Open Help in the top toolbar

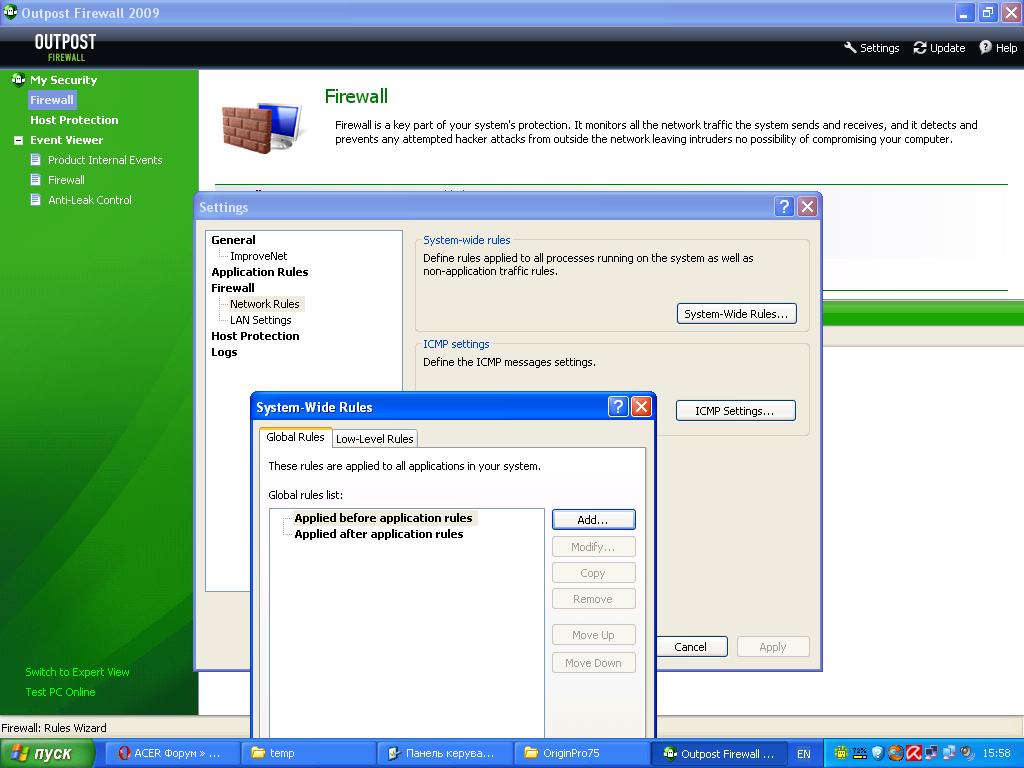pyautogui.click(x=998, y=48)
